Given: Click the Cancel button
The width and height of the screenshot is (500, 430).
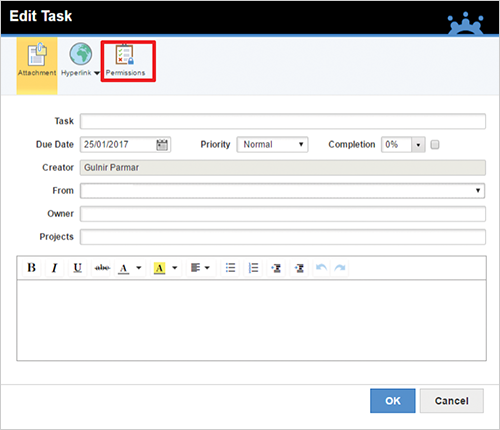Looking at the screenshot, I should [452, 401].
